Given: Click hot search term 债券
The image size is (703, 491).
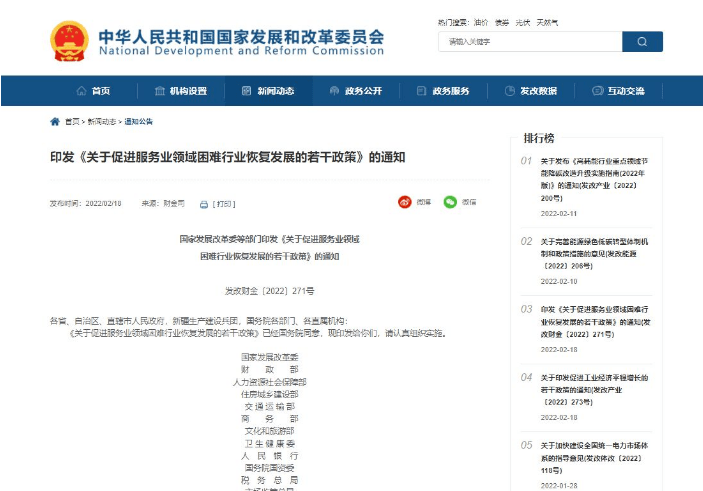Looking at the screenshot, I should (x=502, y=22).
